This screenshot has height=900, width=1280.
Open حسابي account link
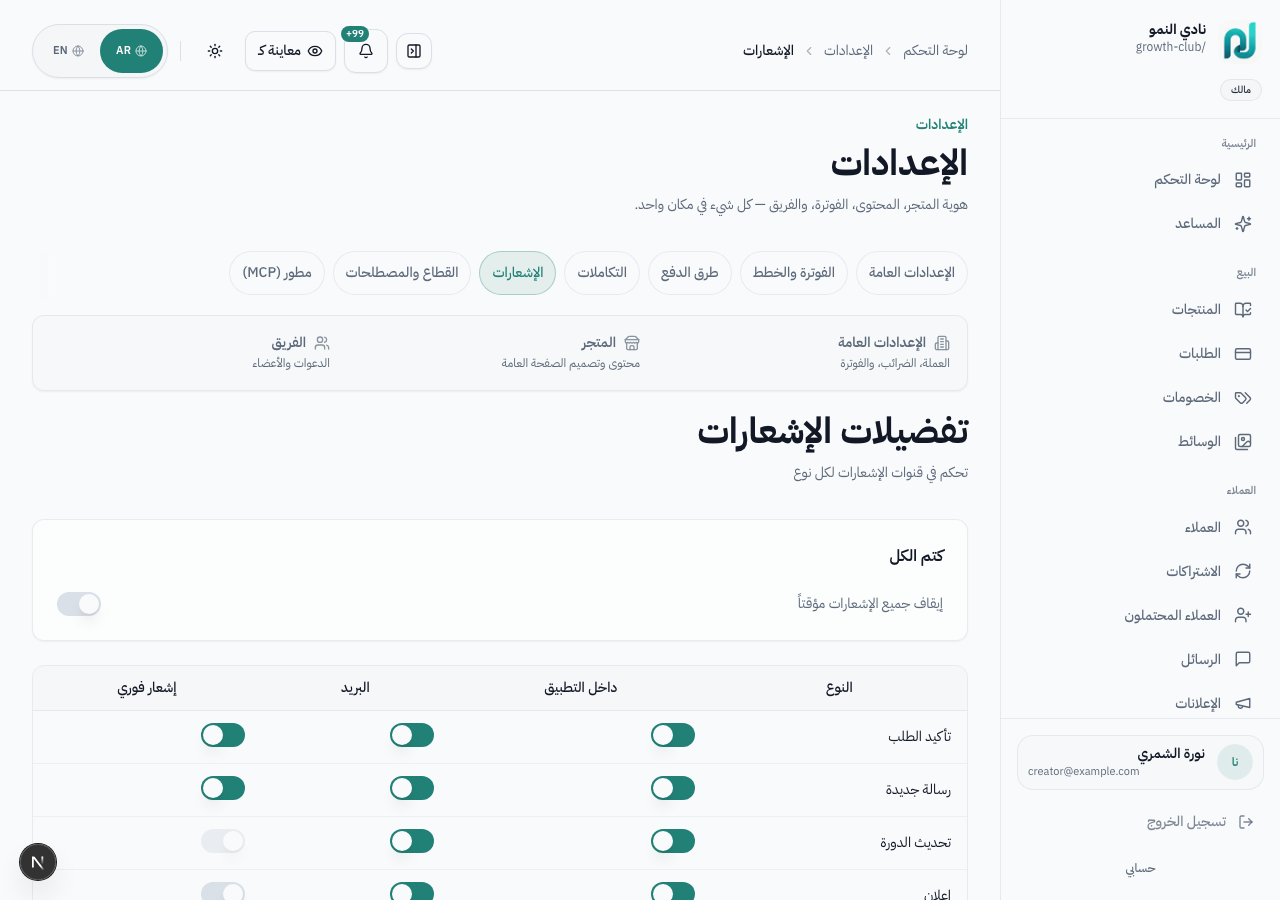pos(1141,868)
